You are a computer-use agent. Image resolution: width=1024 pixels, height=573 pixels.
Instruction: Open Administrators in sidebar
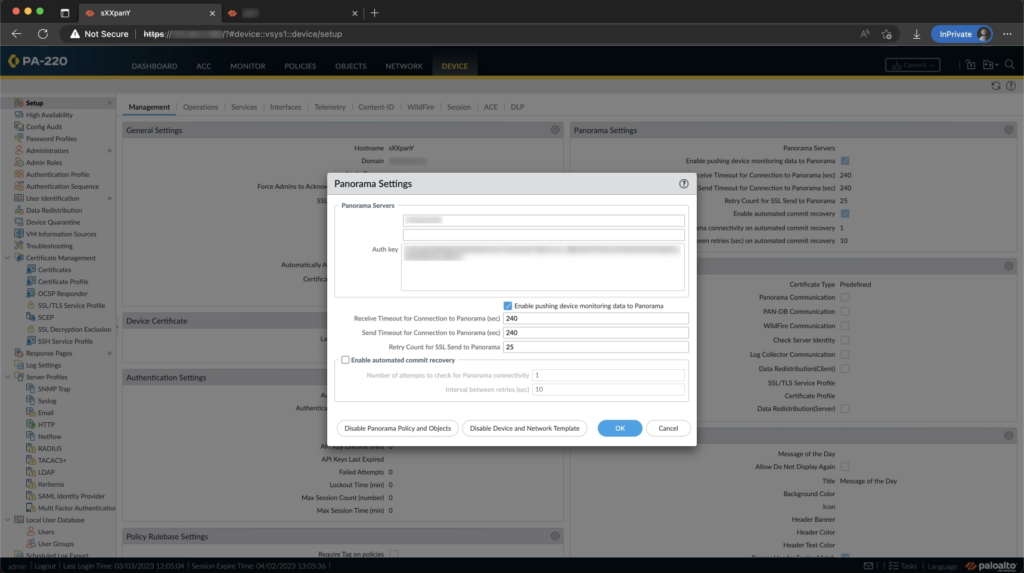(47, 150)
